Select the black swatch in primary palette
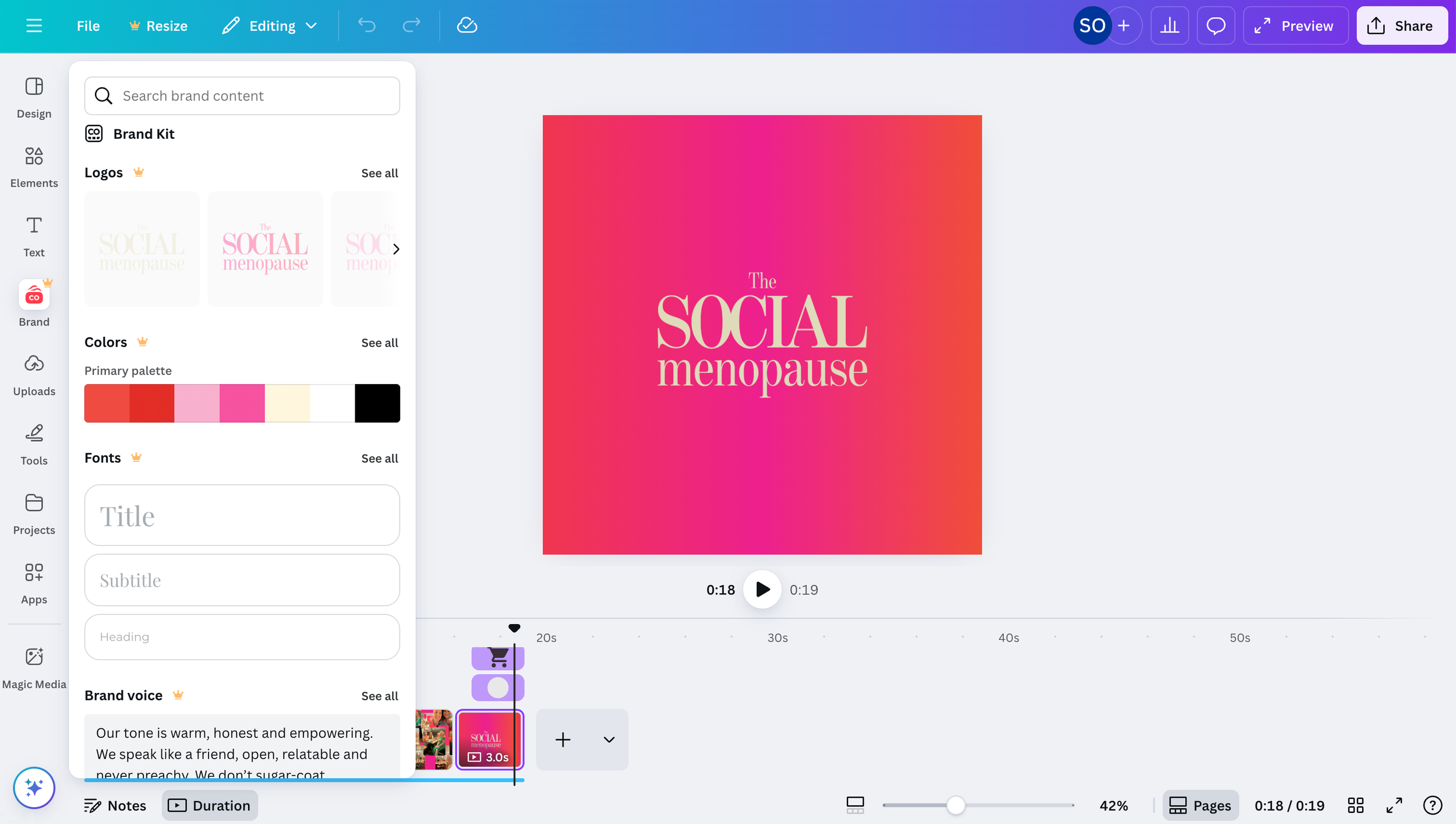This screenshot has height=824, width=1456. tap(377, 403)
